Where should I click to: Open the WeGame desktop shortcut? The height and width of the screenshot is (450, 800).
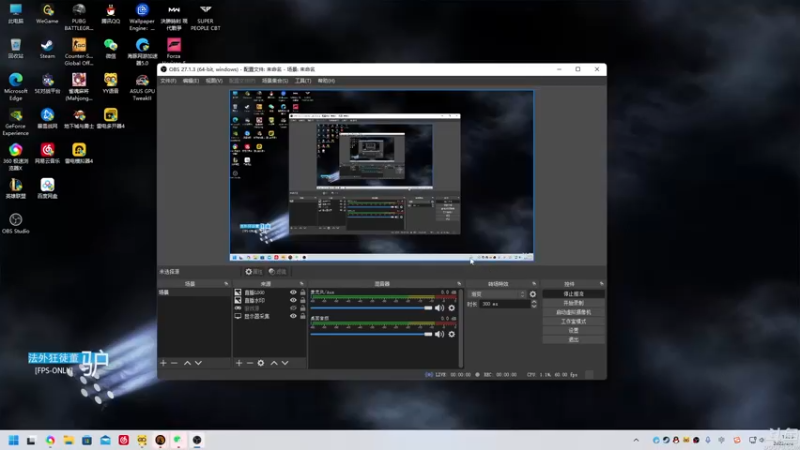pos(47,14)
